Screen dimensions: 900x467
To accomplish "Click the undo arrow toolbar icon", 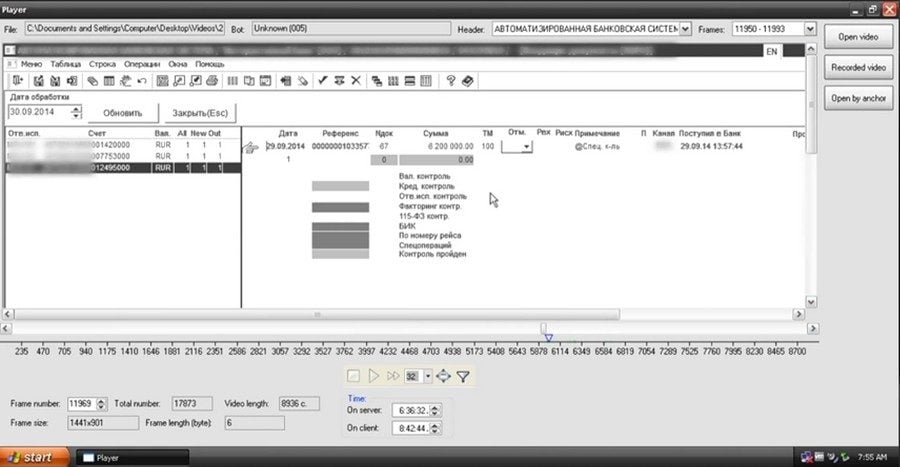I will 142,80.
